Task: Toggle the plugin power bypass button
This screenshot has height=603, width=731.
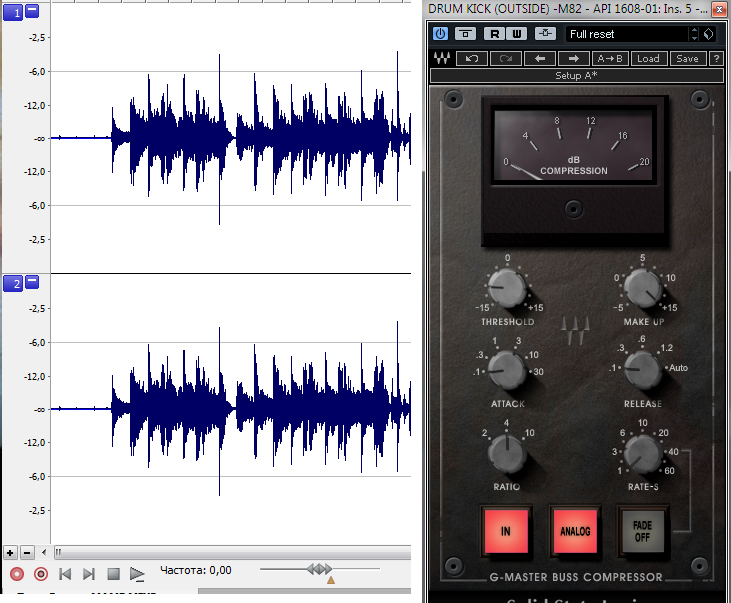Action: (440, 34)
